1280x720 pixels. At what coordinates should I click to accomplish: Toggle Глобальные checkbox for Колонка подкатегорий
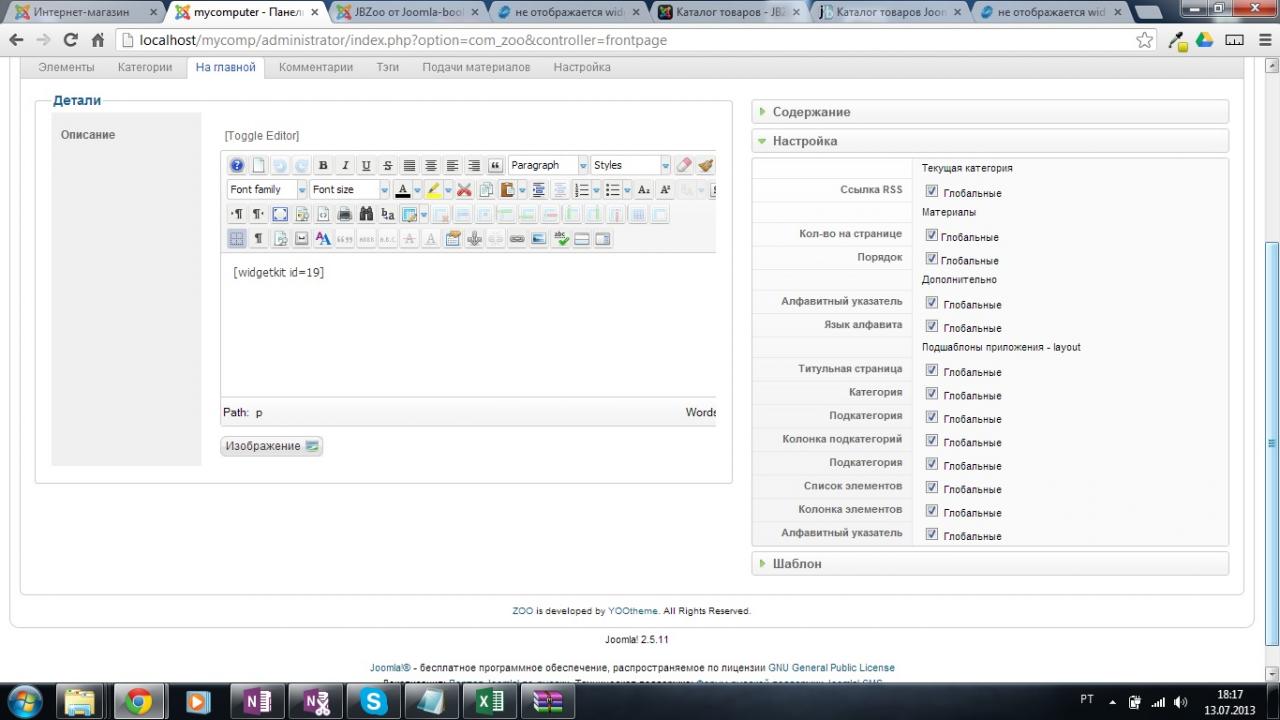[932, 440]
